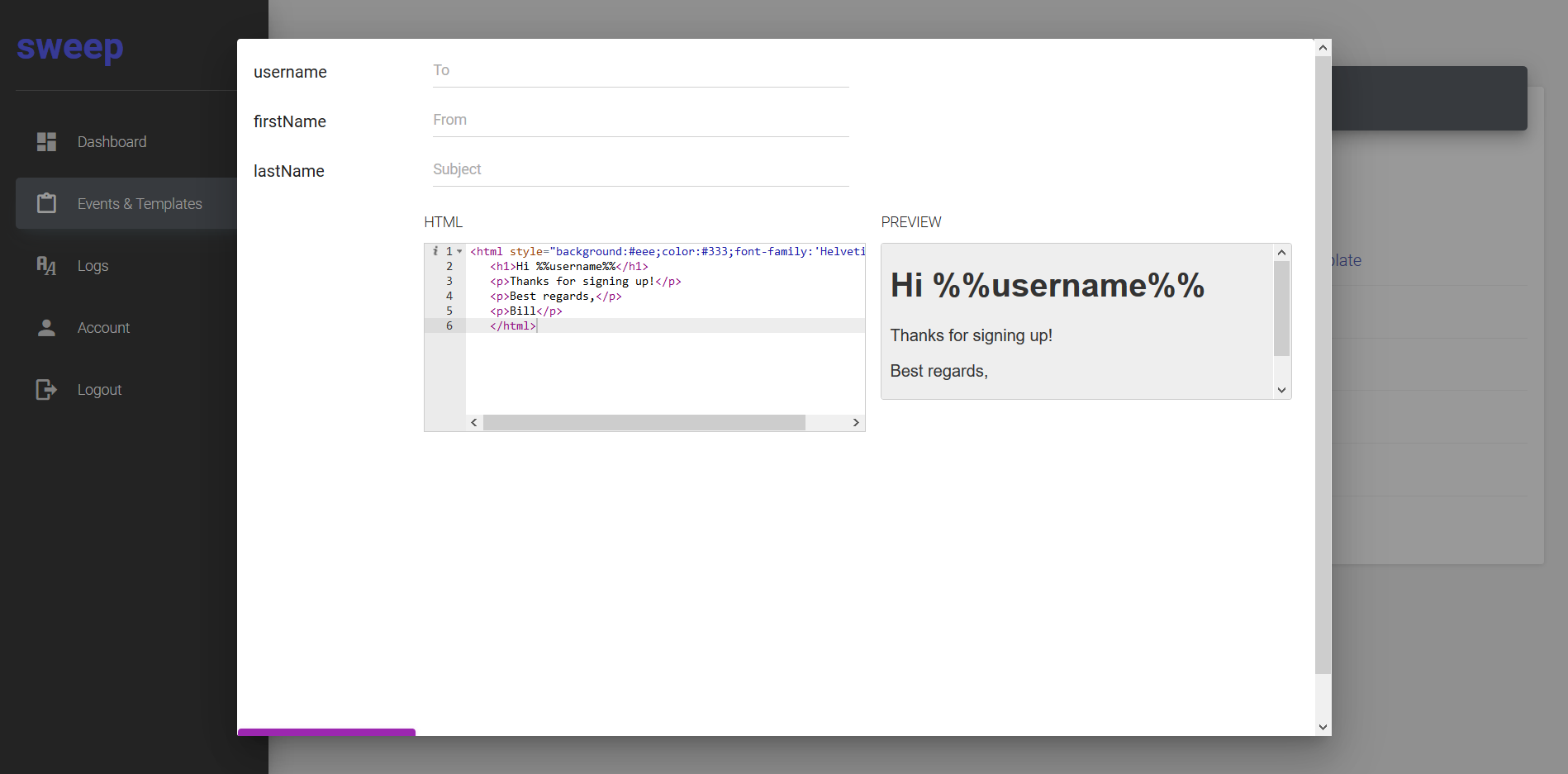The width and height of the screenshot is (1568, 774).
Task: Click the HTML editor's horizontal scrollbar thumb
Action: 644,423
